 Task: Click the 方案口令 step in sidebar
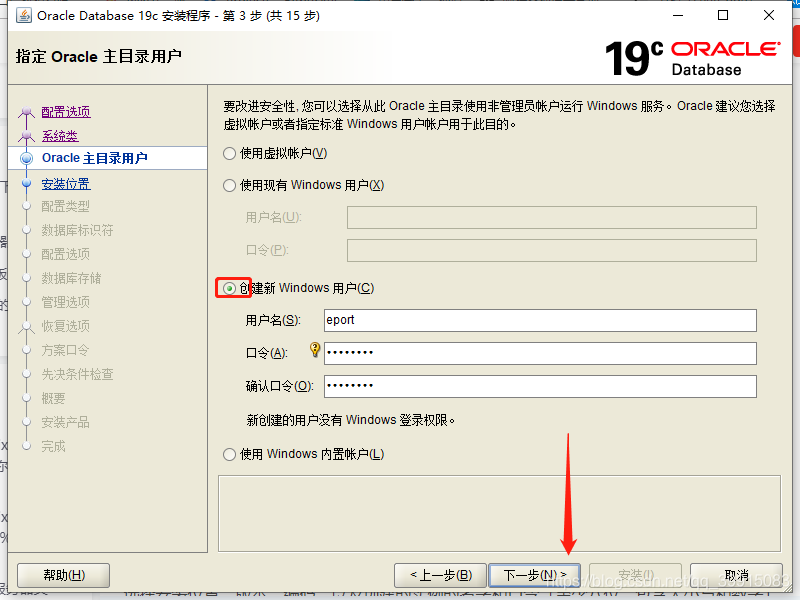tap(65, 350)
